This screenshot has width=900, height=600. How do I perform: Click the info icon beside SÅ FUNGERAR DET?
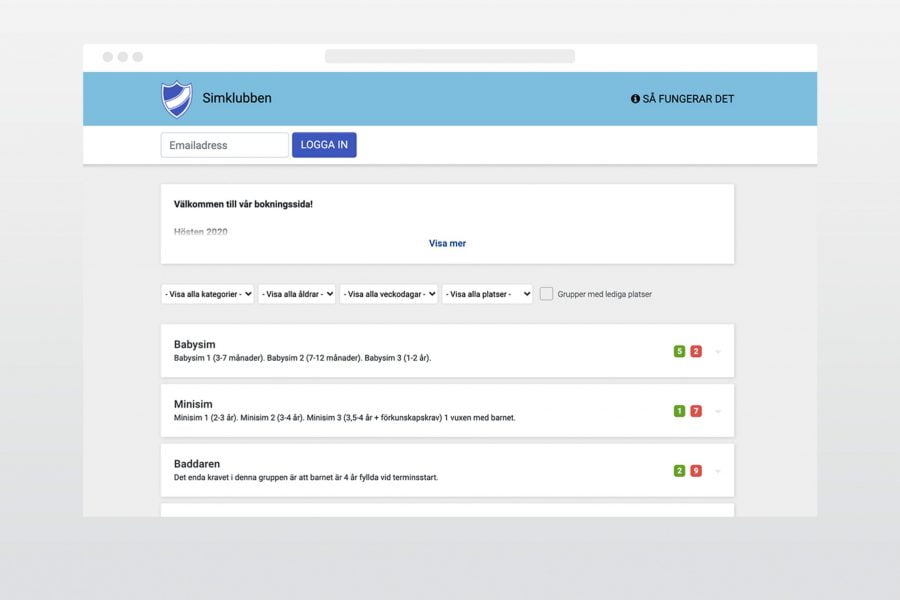click(635, 99)
